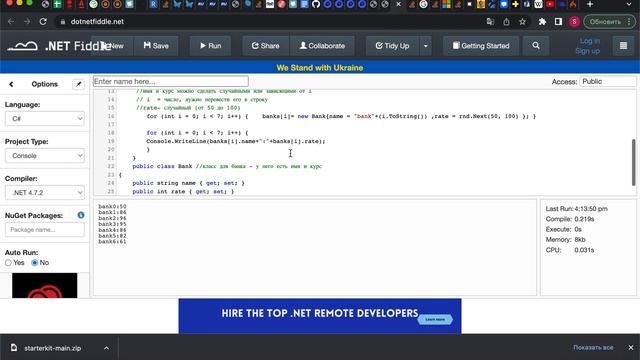Click Learn more on the ad banner

point(435,319)
